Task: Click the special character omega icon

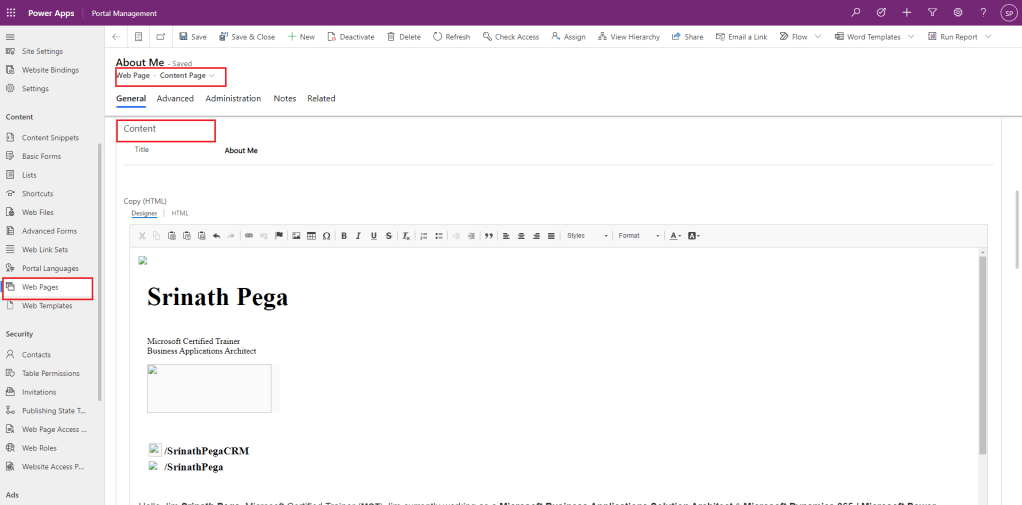Action: coord(326,236)
